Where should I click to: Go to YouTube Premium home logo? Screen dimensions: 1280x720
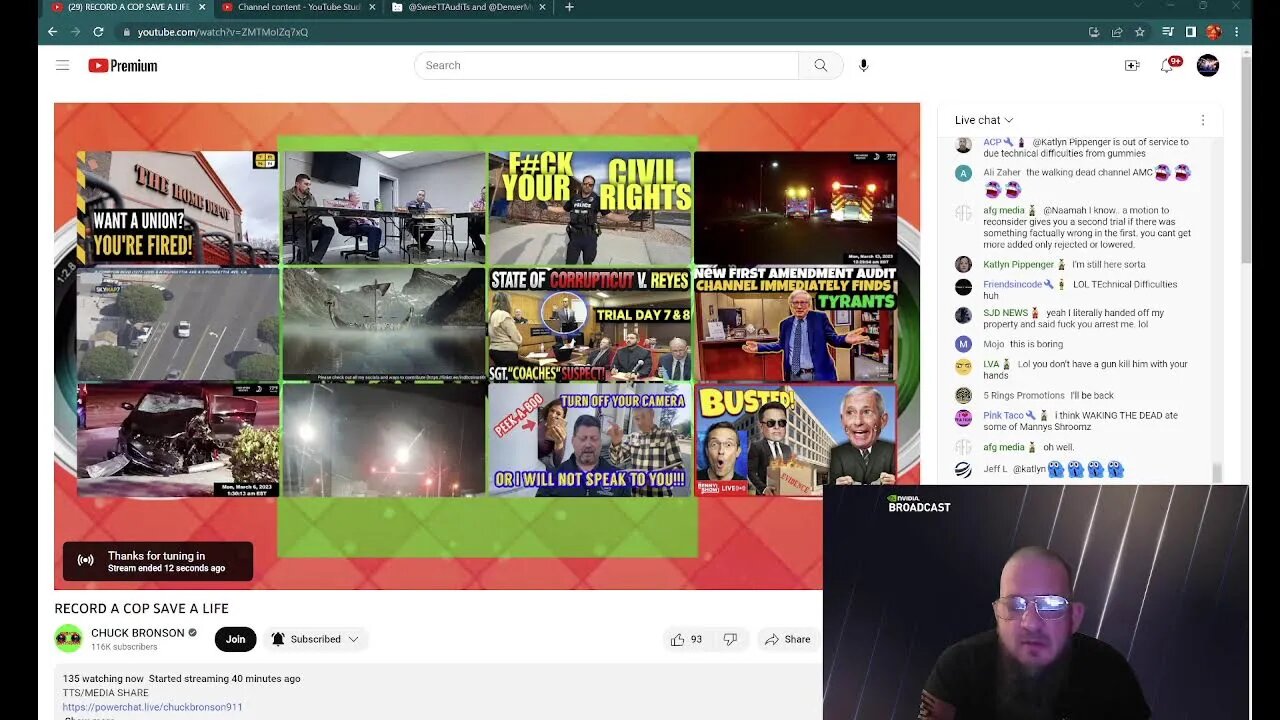[x=122, y=66]
